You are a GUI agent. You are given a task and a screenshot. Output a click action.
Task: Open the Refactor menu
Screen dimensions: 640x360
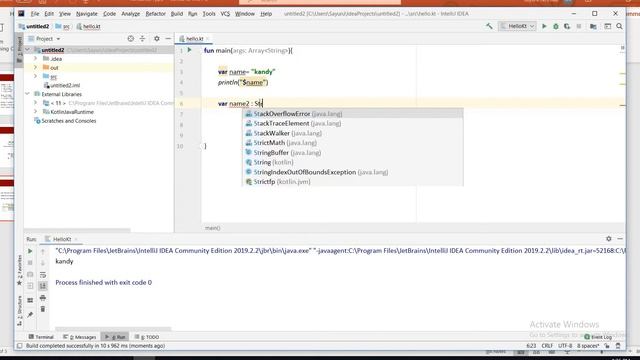click(x=156, y=13)
